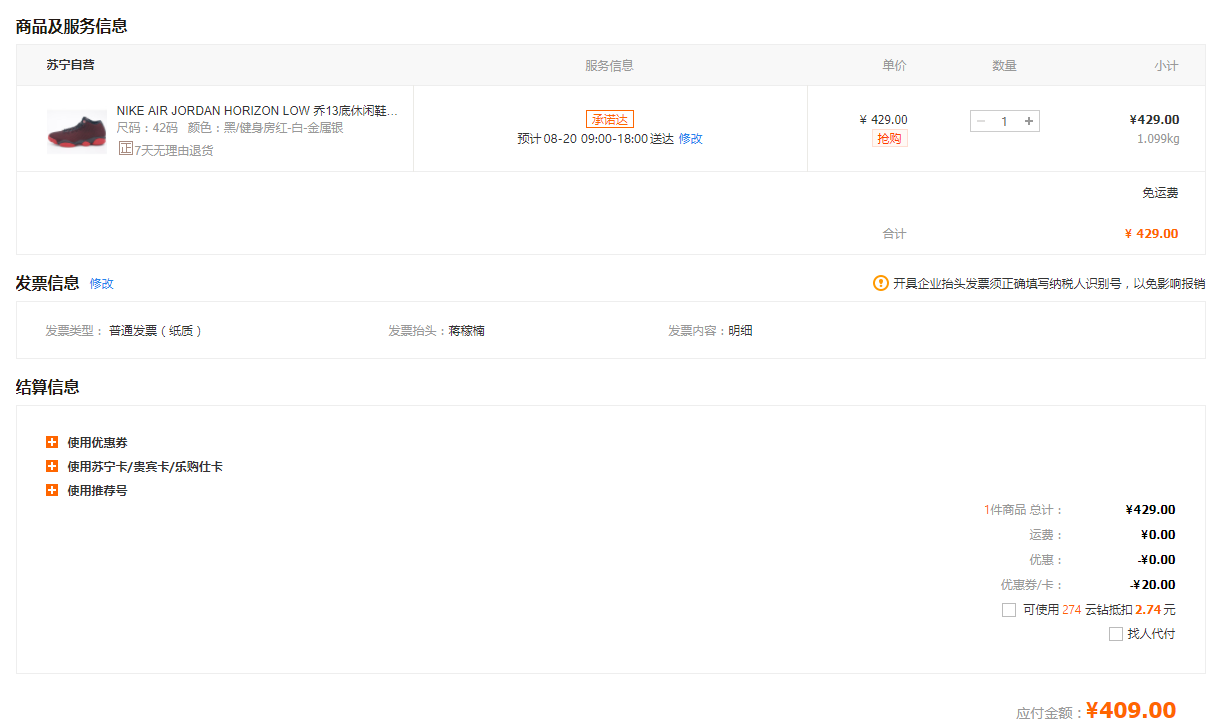Click the bold subtotal ¥429.00 above 1.099kg

(1154, 120)
